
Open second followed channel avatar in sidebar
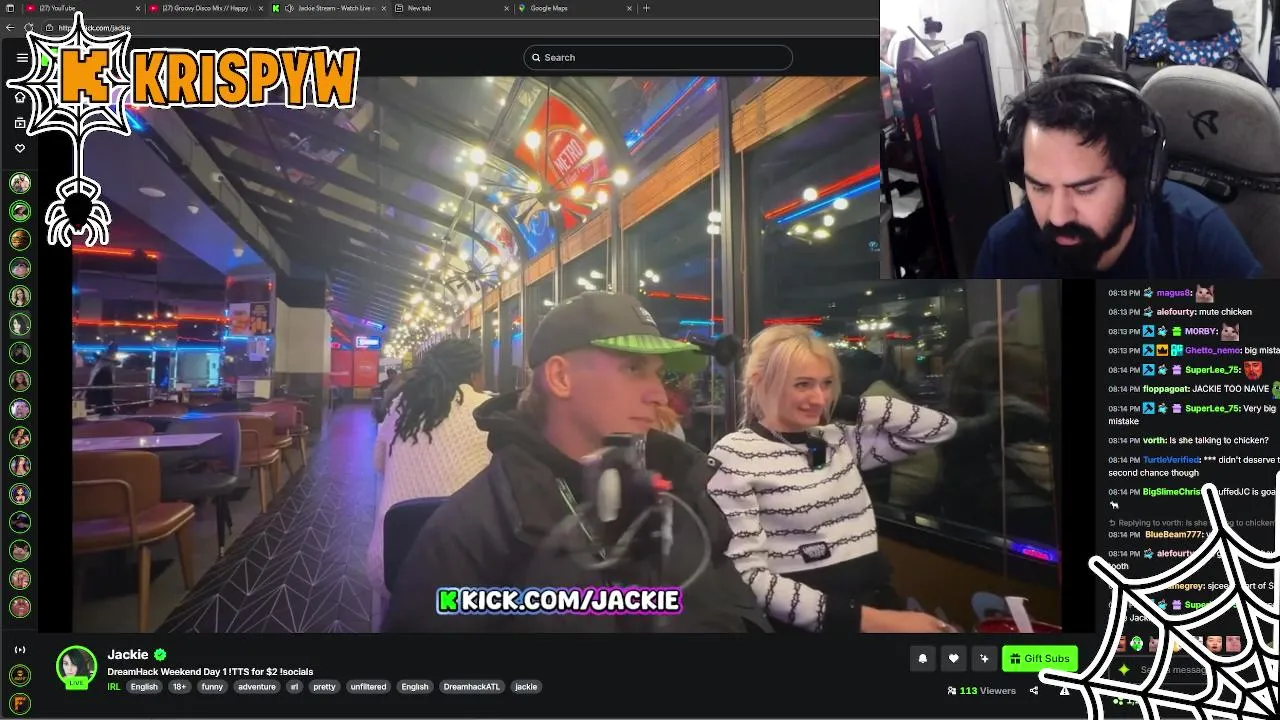pos(20,211)
